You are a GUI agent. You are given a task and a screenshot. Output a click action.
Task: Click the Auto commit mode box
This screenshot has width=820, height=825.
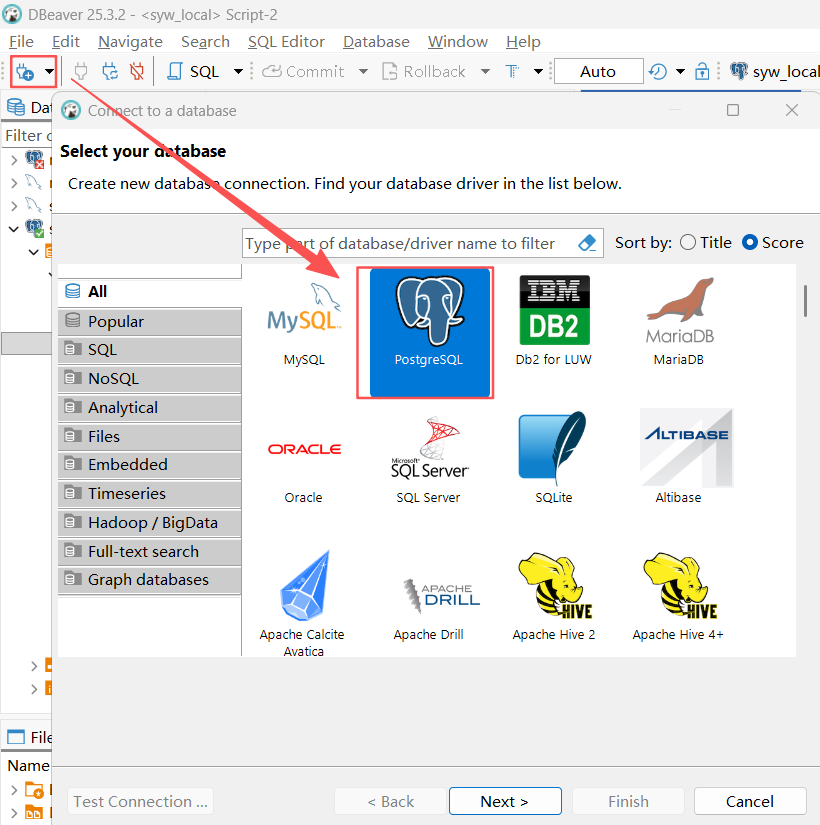click(x=598, y=71)
